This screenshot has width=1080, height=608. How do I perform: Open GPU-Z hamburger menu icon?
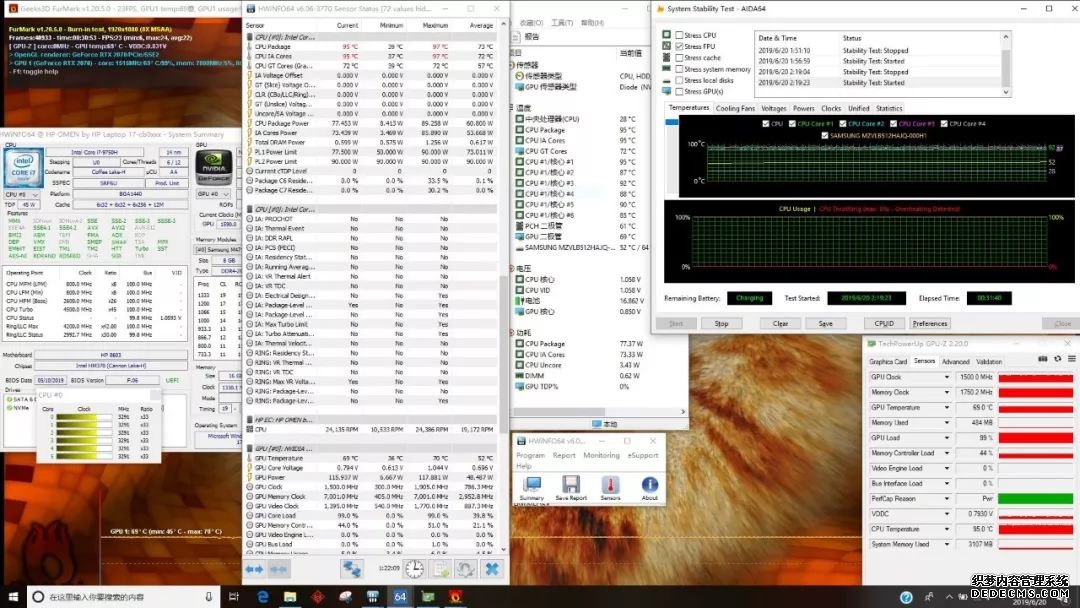tap(1072, 359)
